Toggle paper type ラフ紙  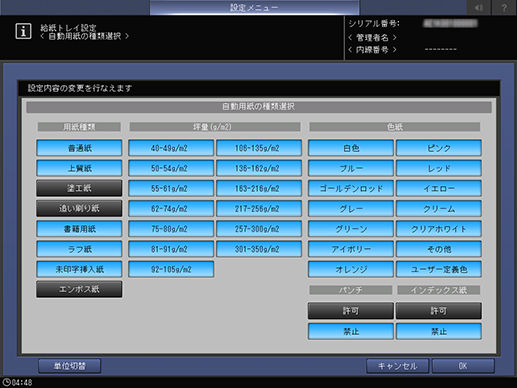pos(79,249)
